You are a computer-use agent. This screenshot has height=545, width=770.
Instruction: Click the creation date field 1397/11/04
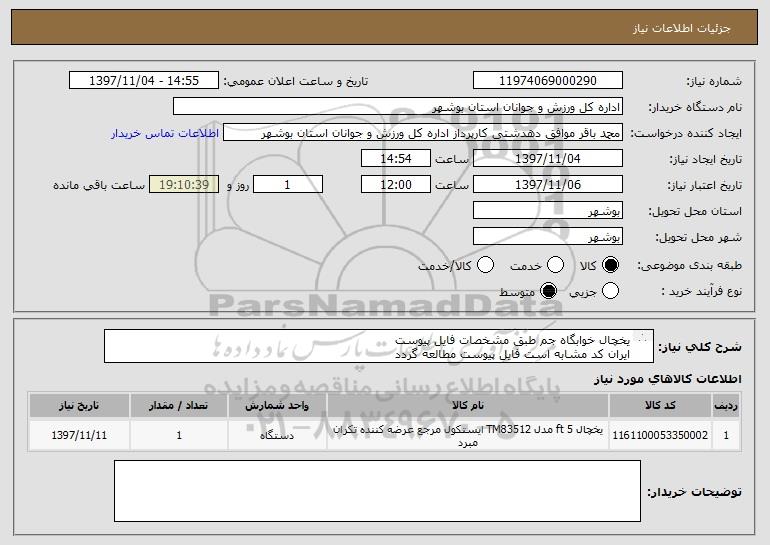[x=548, y=159]
